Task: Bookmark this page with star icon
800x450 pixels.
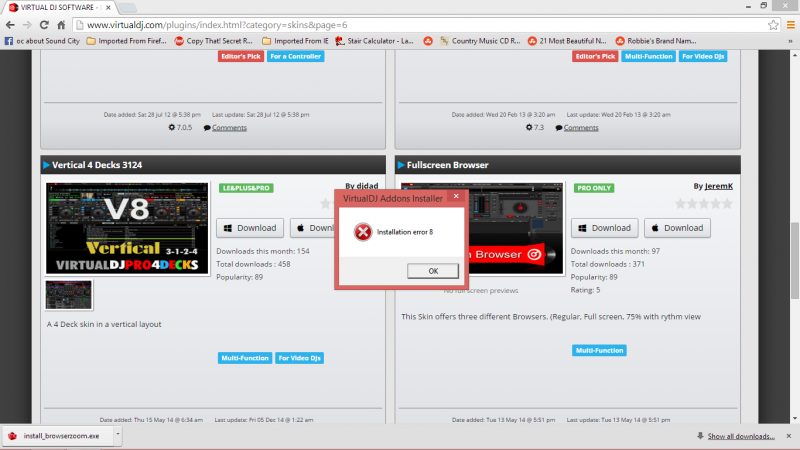Action: (773, 24)
